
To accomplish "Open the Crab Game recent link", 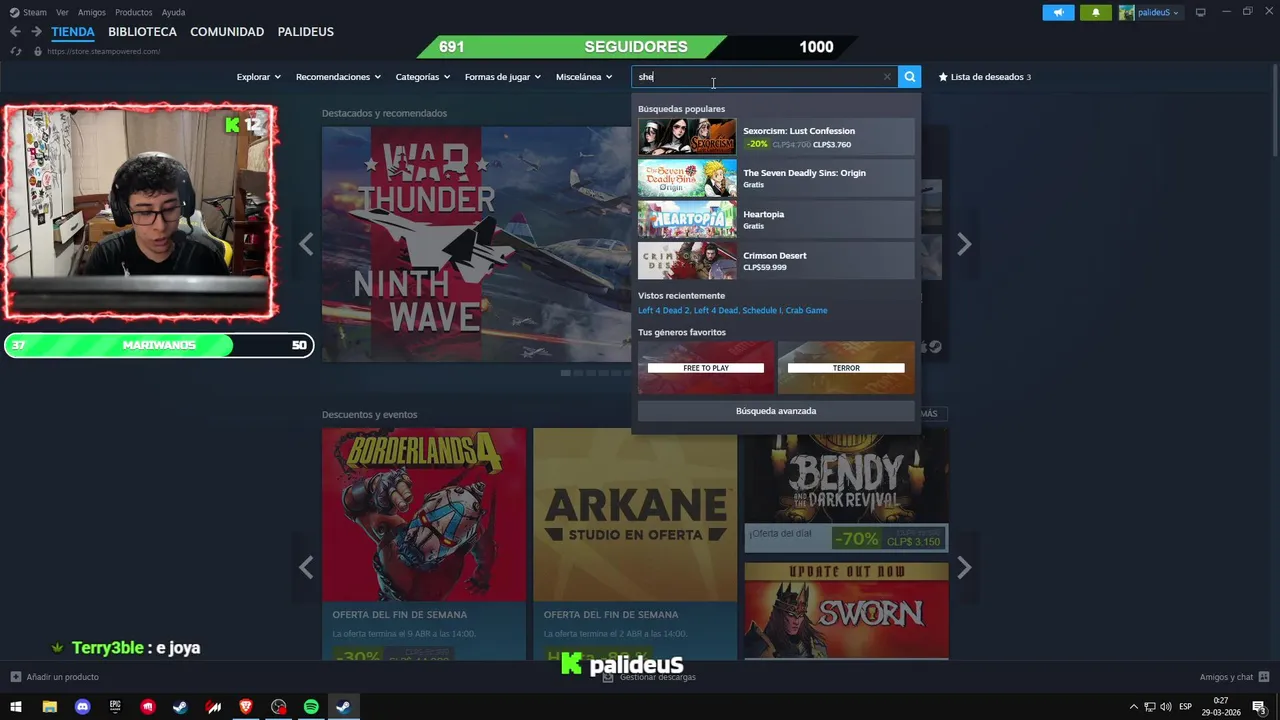I will pos(806,310).
